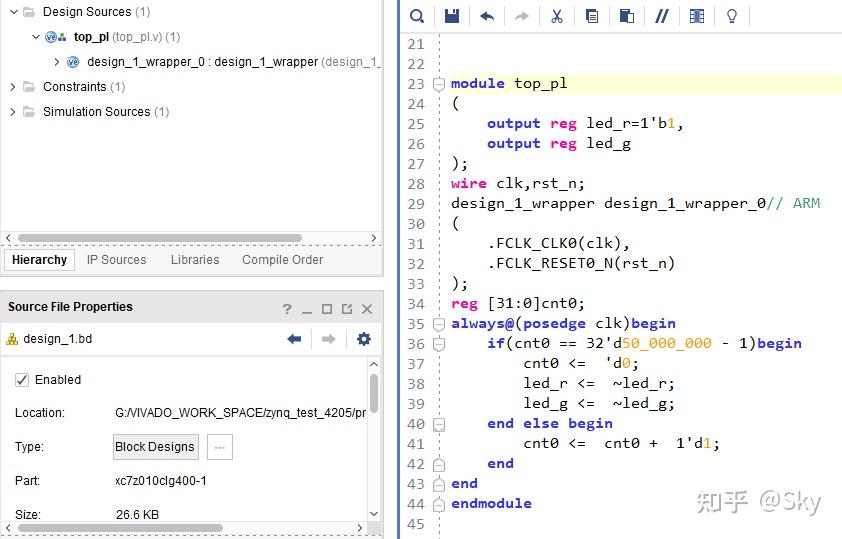This screenshot has width=842, height=539.
Task: Close the Source File Properties panel
Action: pyautogui.click(x=367, y=309)
